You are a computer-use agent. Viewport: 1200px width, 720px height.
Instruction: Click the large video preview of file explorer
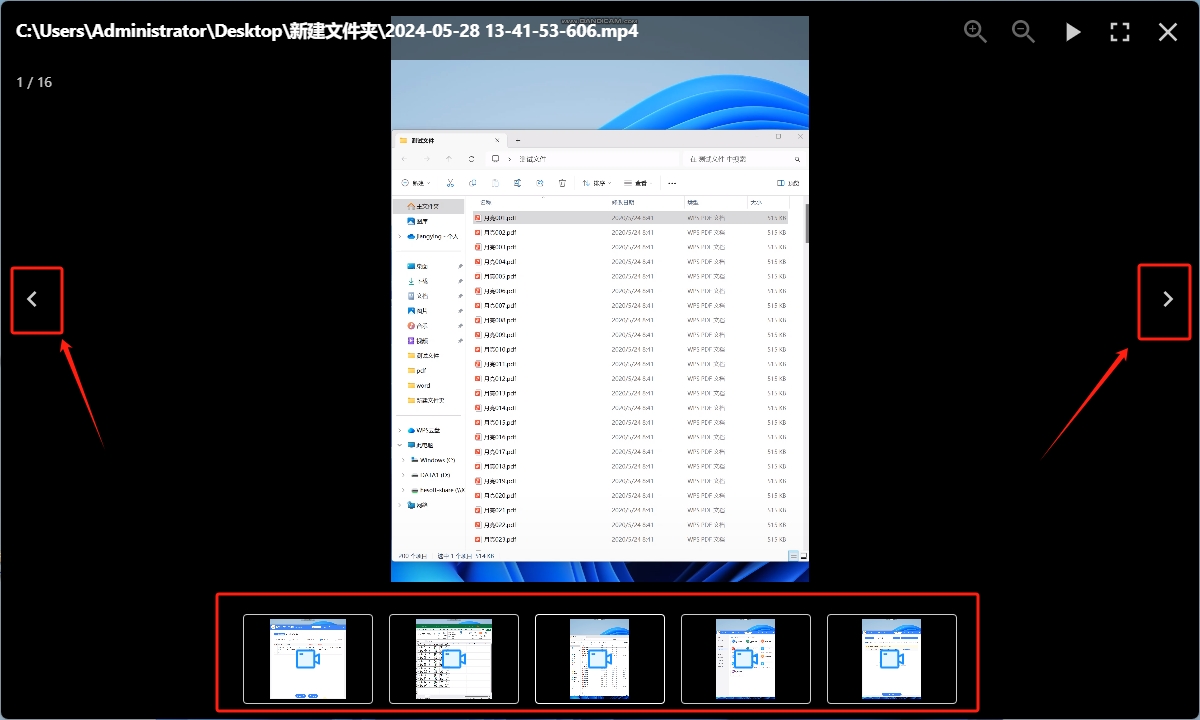click(600, 299)
